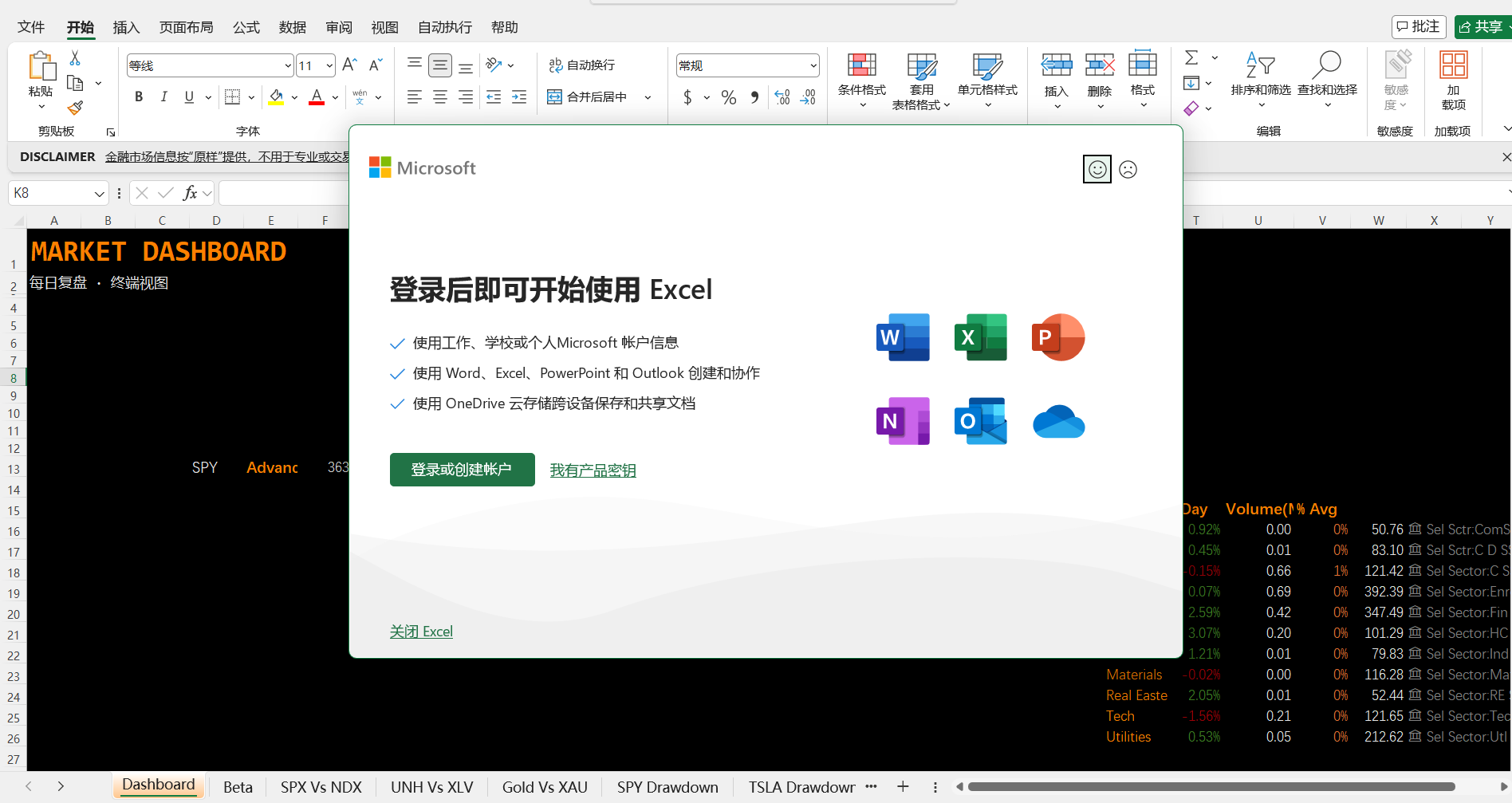Click the Borders icon
Image resolution: width=1512 pixels, height=803 pixels.
[x=232, y=97]
